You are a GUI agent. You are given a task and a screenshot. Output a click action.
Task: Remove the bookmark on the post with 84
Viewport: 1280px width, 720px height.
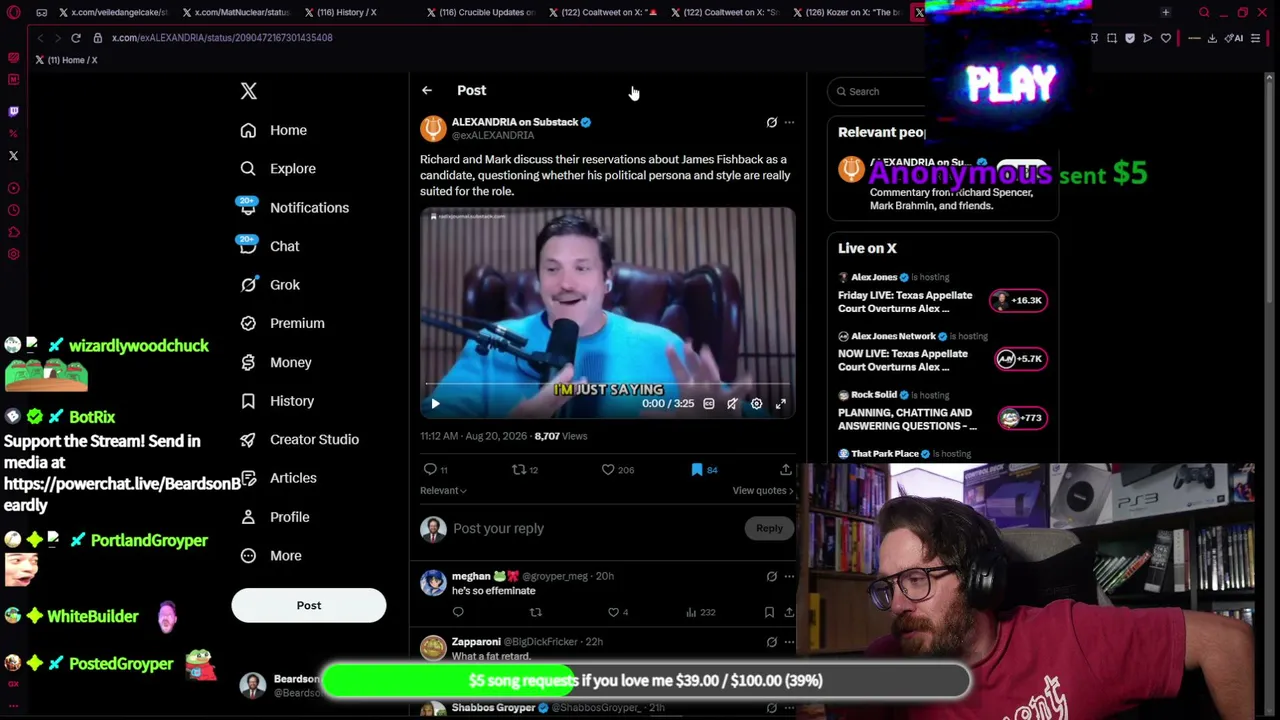point(697,469)
